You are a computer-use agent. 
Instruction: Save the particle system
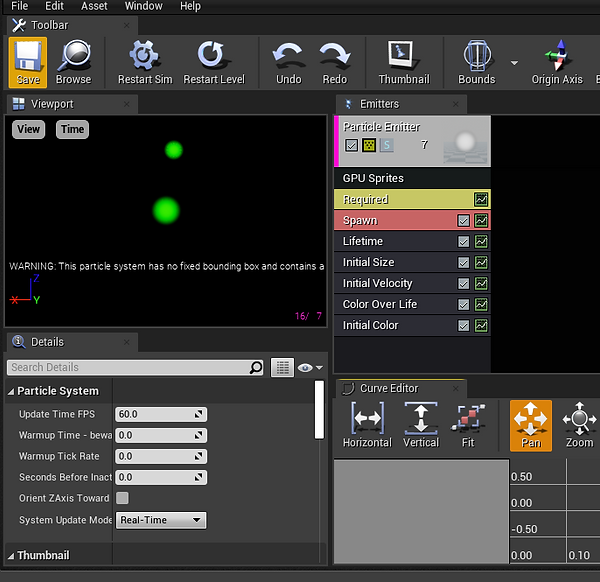[28, 62]
